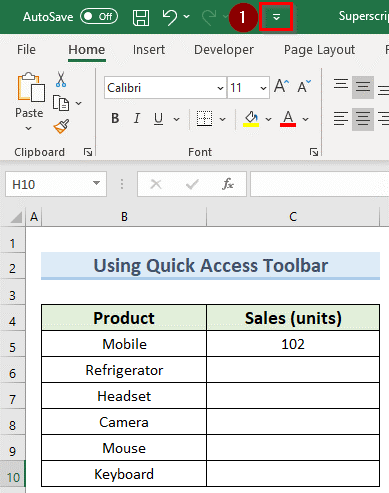Screen dimensions: 389x493
Task: Open Font settings dialog launcher
Action: (314, 152)
